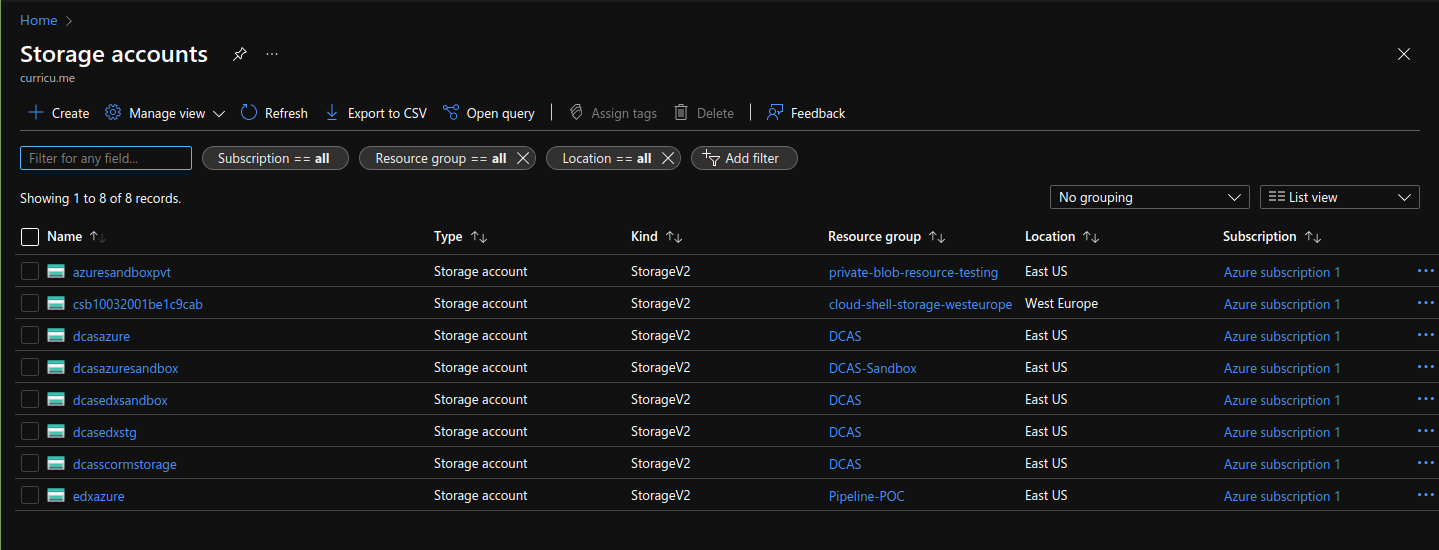Open the Manage view menu
1439x550 pixels.
(165, 113)
